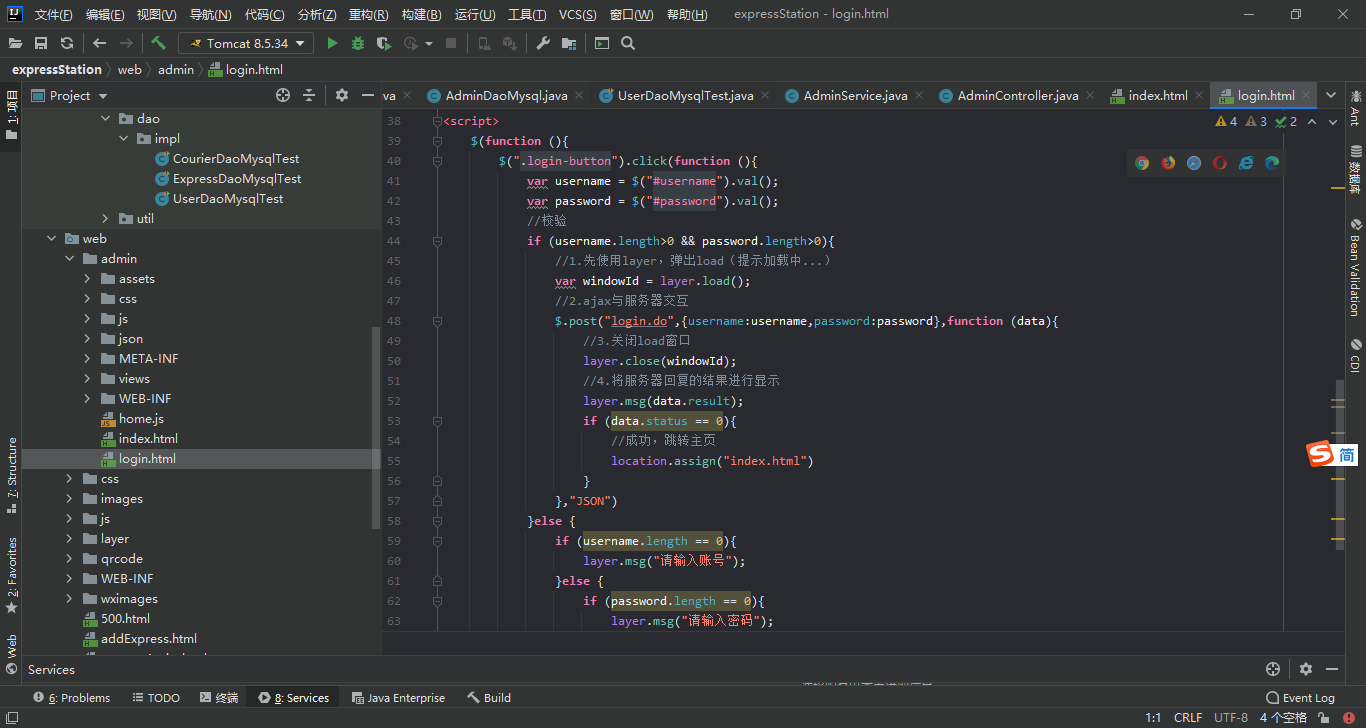
Task: Toggle the Structure tool window
Action: 12,475
